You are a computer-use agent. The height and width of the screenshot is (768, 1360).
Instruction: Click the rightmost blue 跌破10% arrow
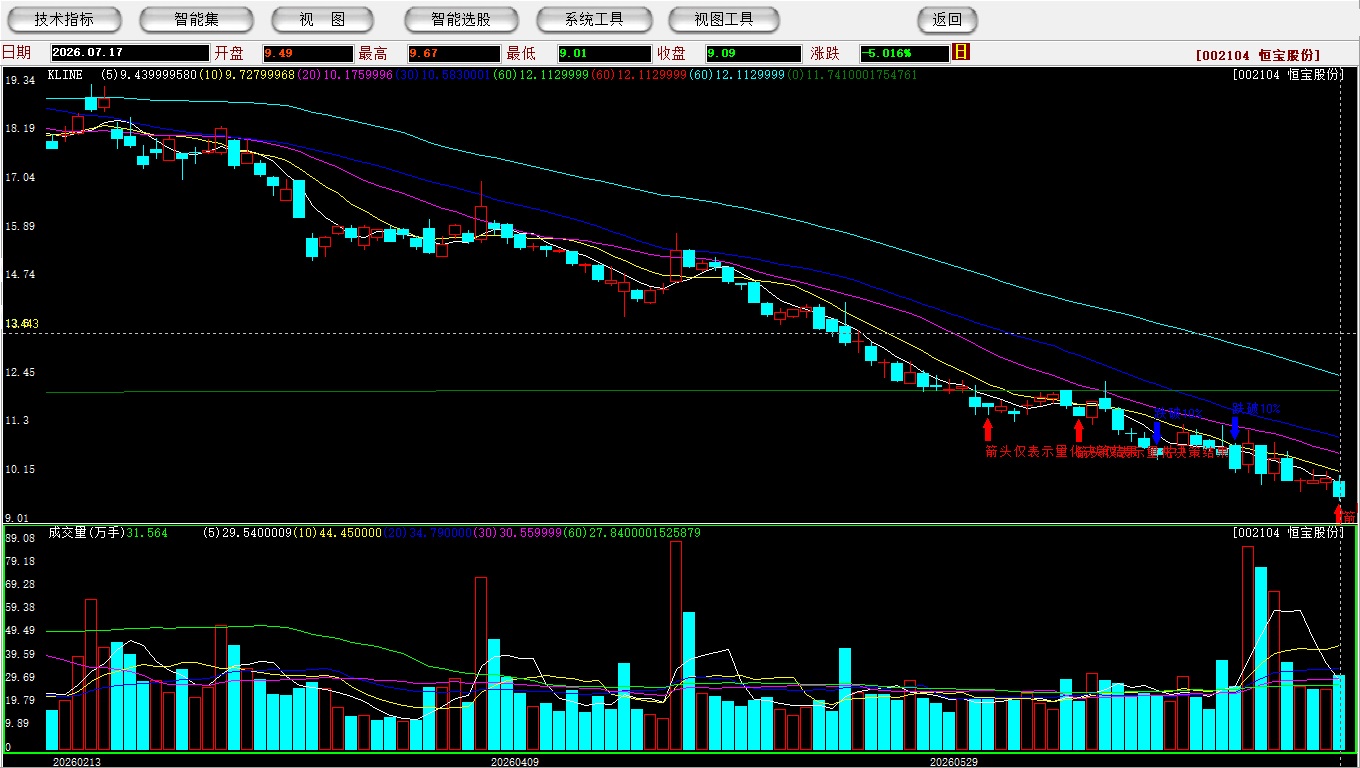point(1235,427)
